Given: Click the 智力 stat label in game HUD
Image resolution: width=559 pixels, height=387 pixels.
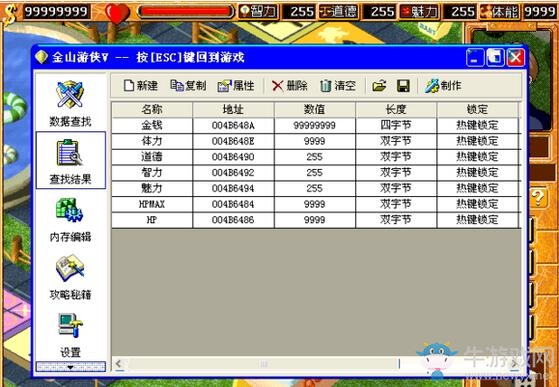Looking at the screenshot, I should point(259,12).
